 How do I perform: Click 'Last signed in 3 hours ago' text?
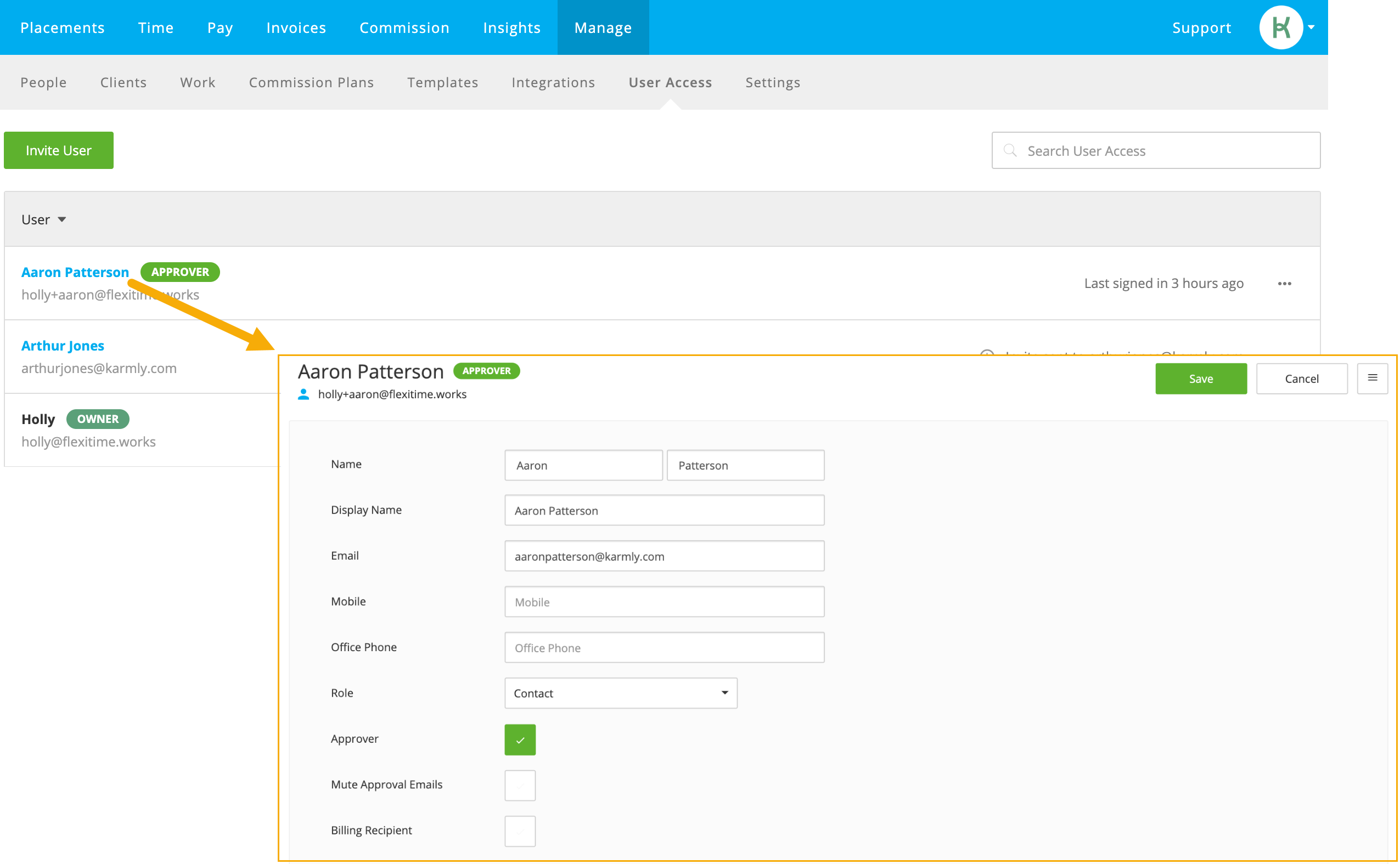pyautogui.click(x=1163, y=284)
